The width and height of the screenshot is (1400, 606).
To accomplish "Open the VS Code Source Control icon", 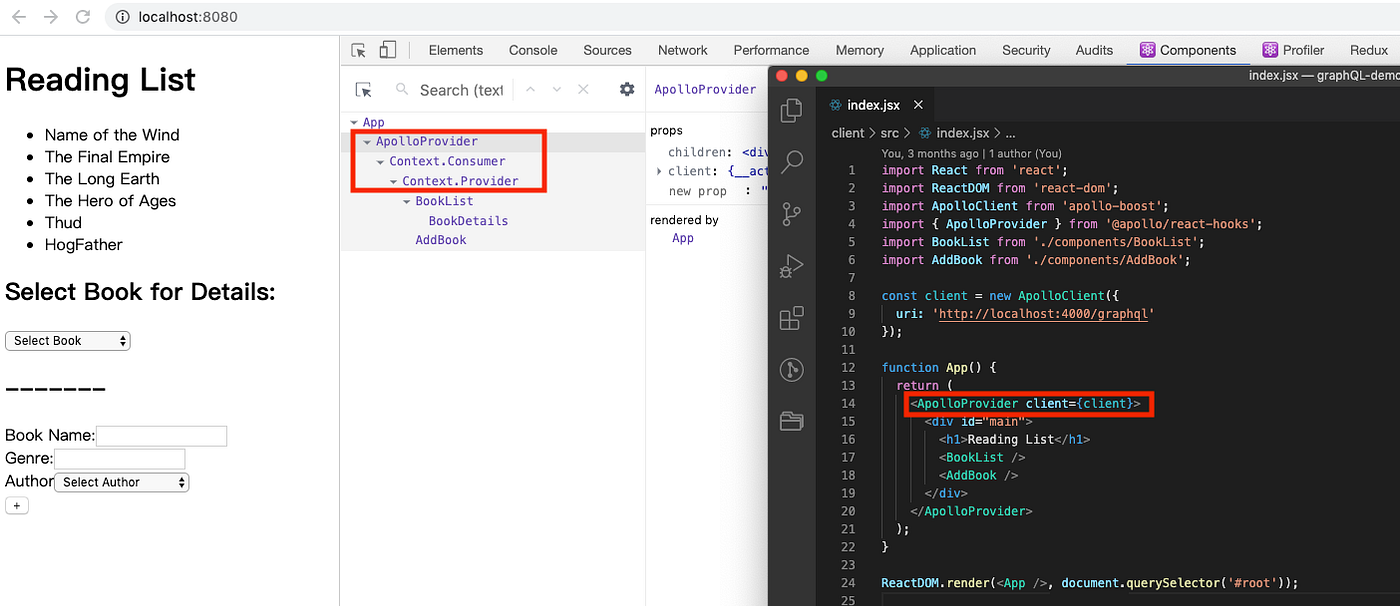I will coord(791,213).
